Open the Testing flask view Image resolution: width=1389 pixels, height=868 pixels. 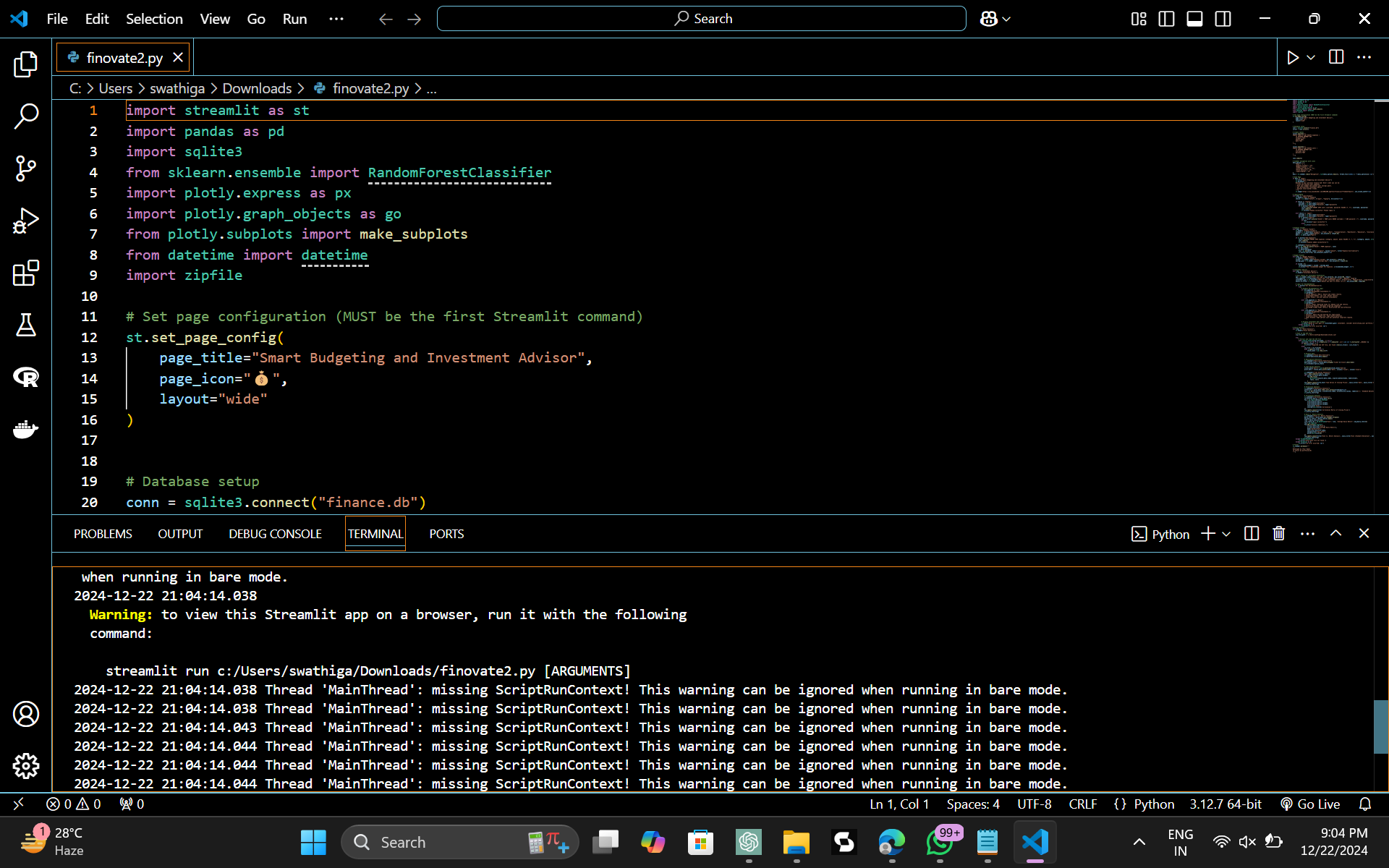pyautogui.click(x=25, y=325)
